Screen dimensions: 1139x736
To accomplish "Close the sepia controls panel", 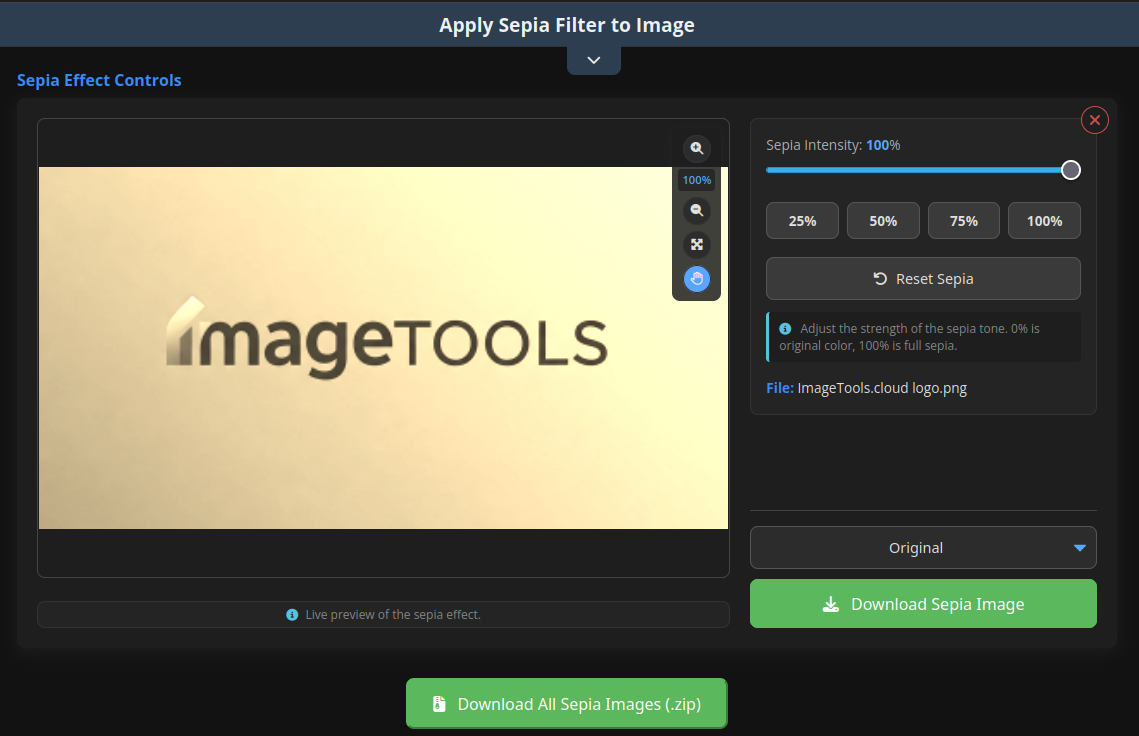I will (x=1095, y=120).
